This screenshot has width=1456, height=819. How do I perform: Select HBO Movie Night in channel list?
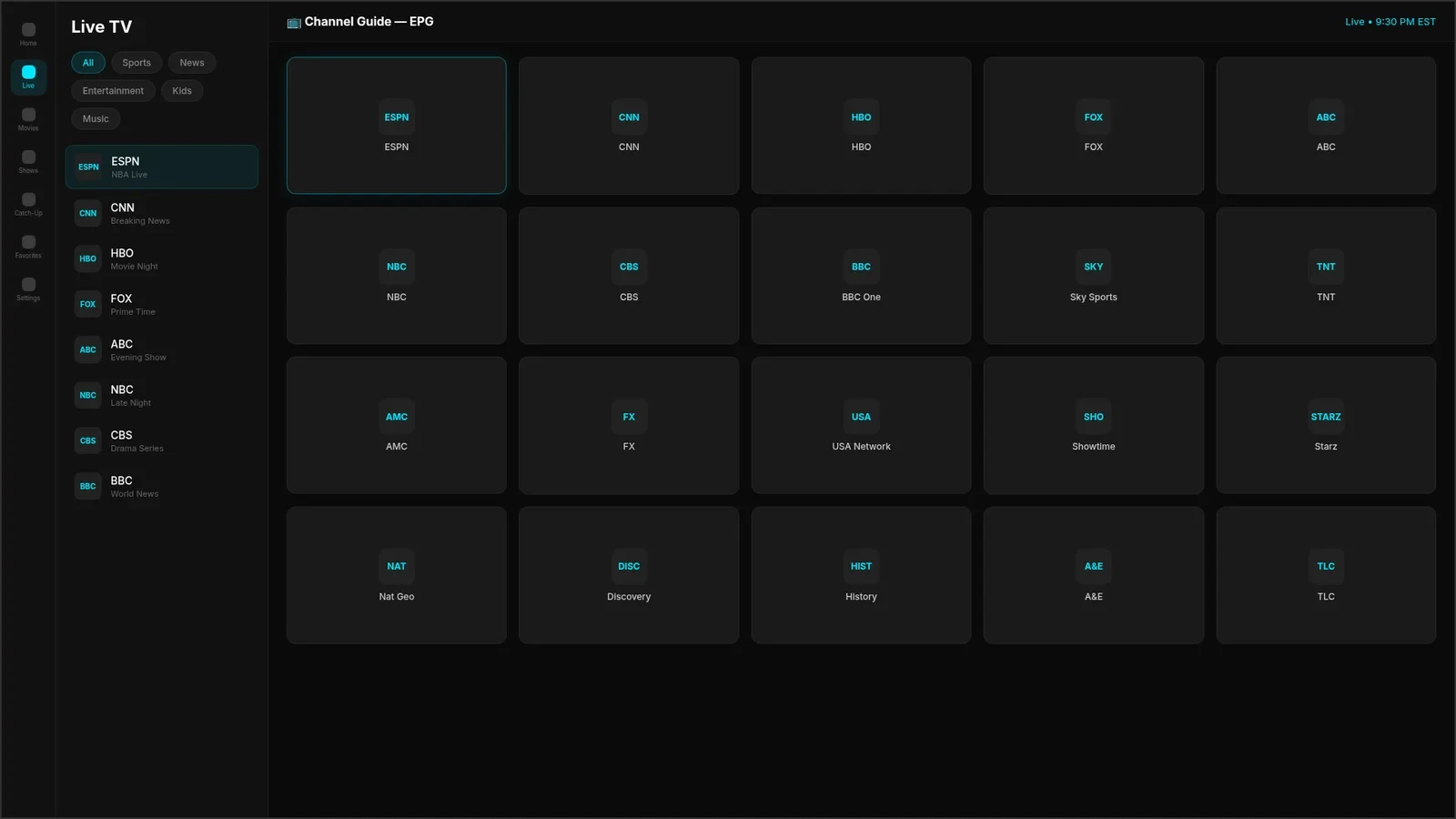(162, 259)
